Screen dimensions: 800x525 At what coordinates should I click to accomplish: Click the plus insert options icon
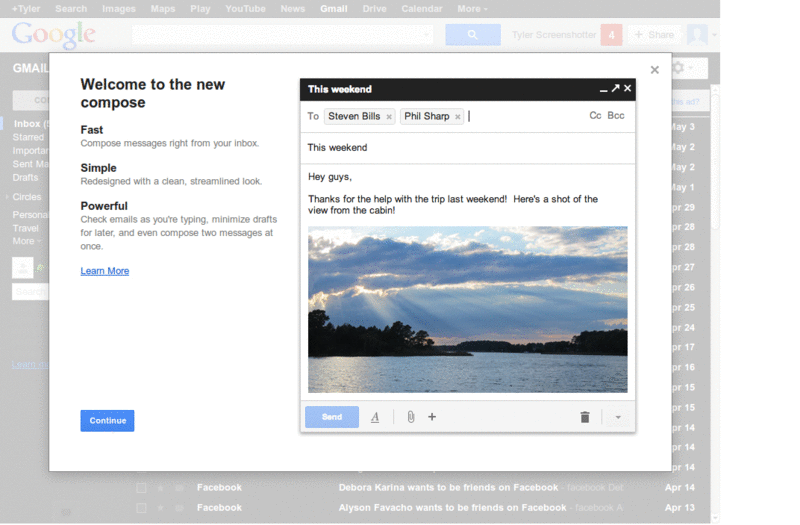(x=432, y=417)
